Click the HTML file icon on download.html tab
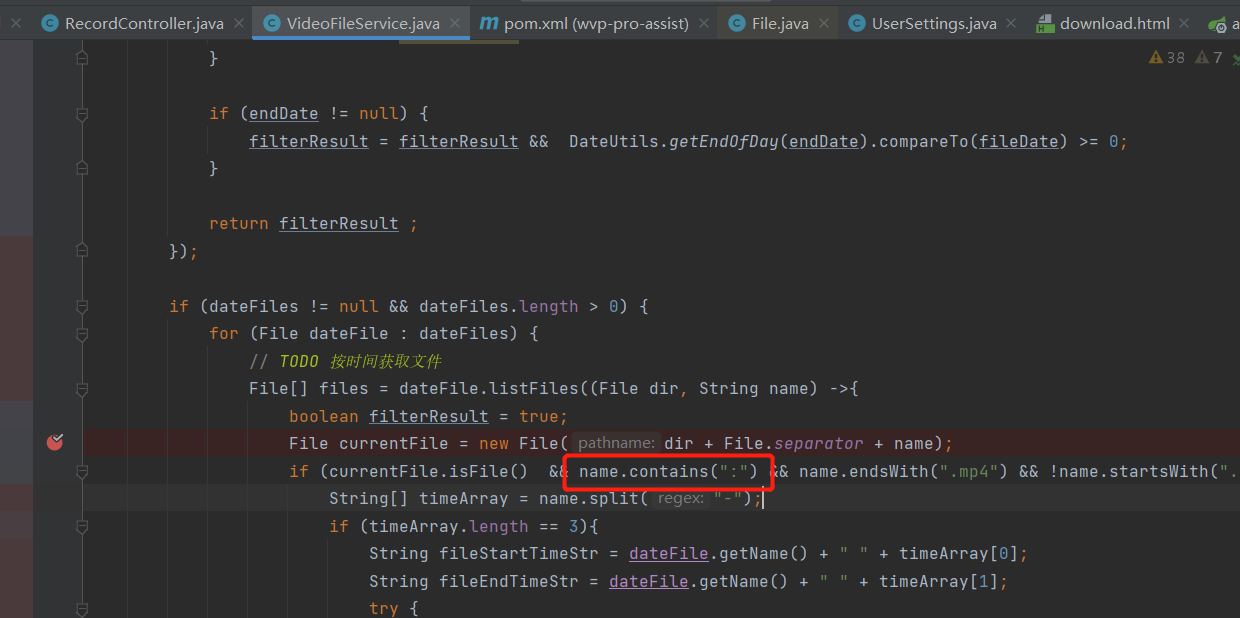The height and width of the screenshot is (618, 1240). click(1046, 22)
